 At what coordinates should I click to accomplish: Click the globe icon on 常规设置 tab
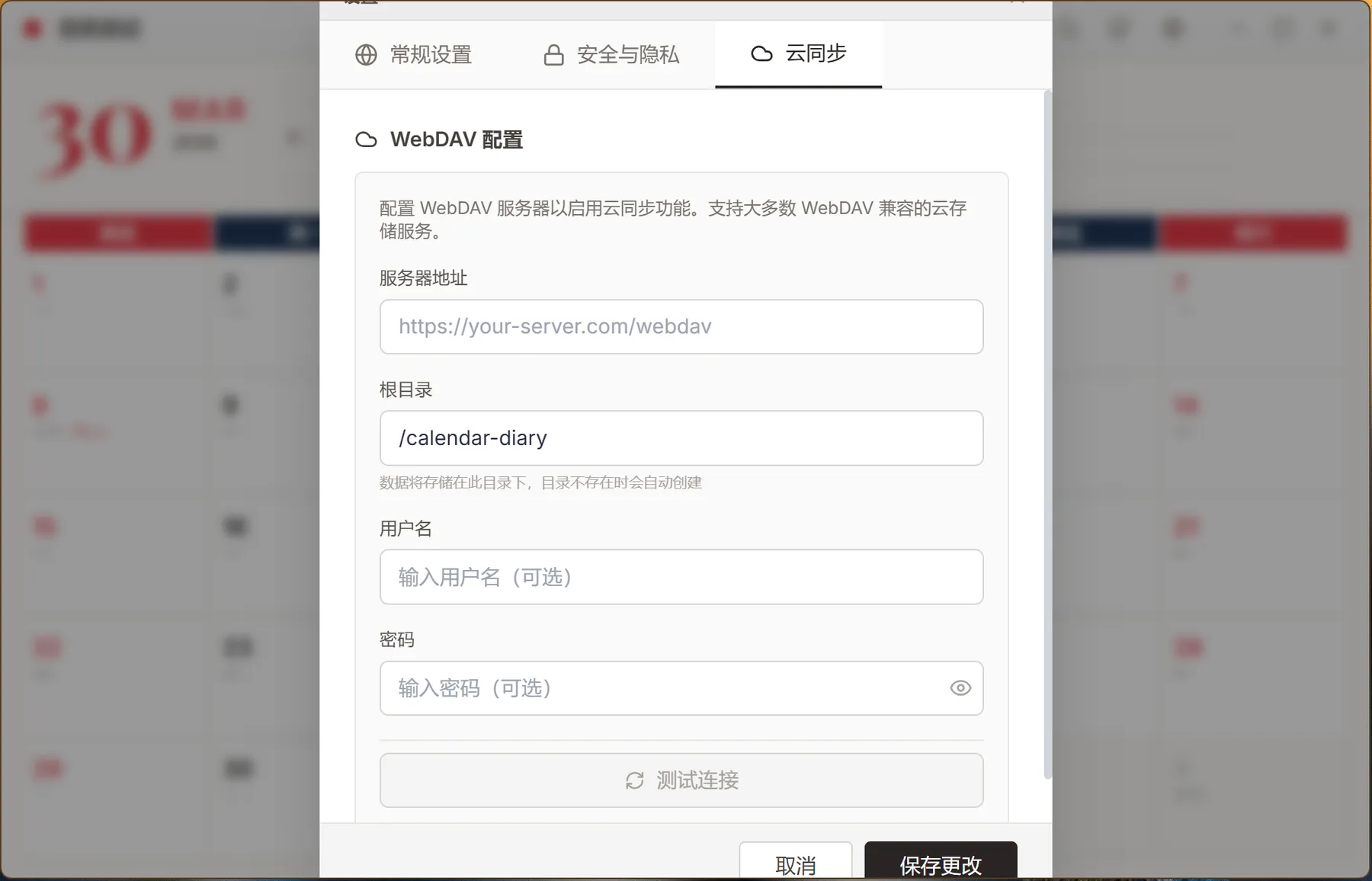click(x=366, y=55)
